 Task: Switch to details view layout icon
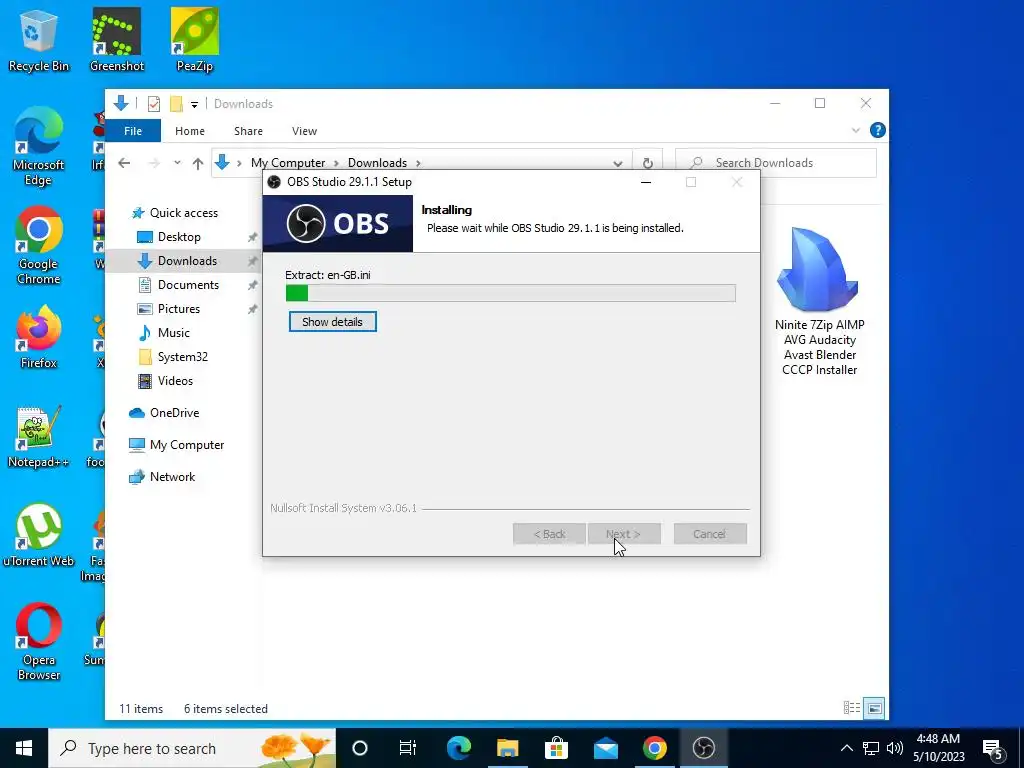point(852,708)
